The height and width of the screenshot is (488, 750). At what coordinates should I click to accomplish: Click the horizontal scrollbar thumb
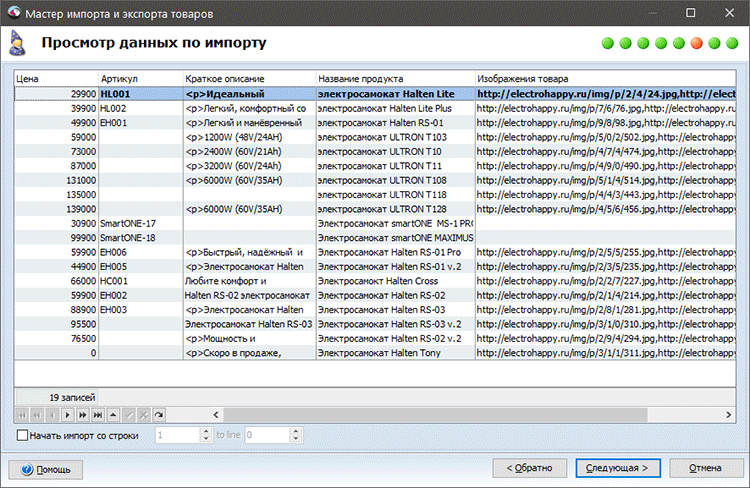435,415
